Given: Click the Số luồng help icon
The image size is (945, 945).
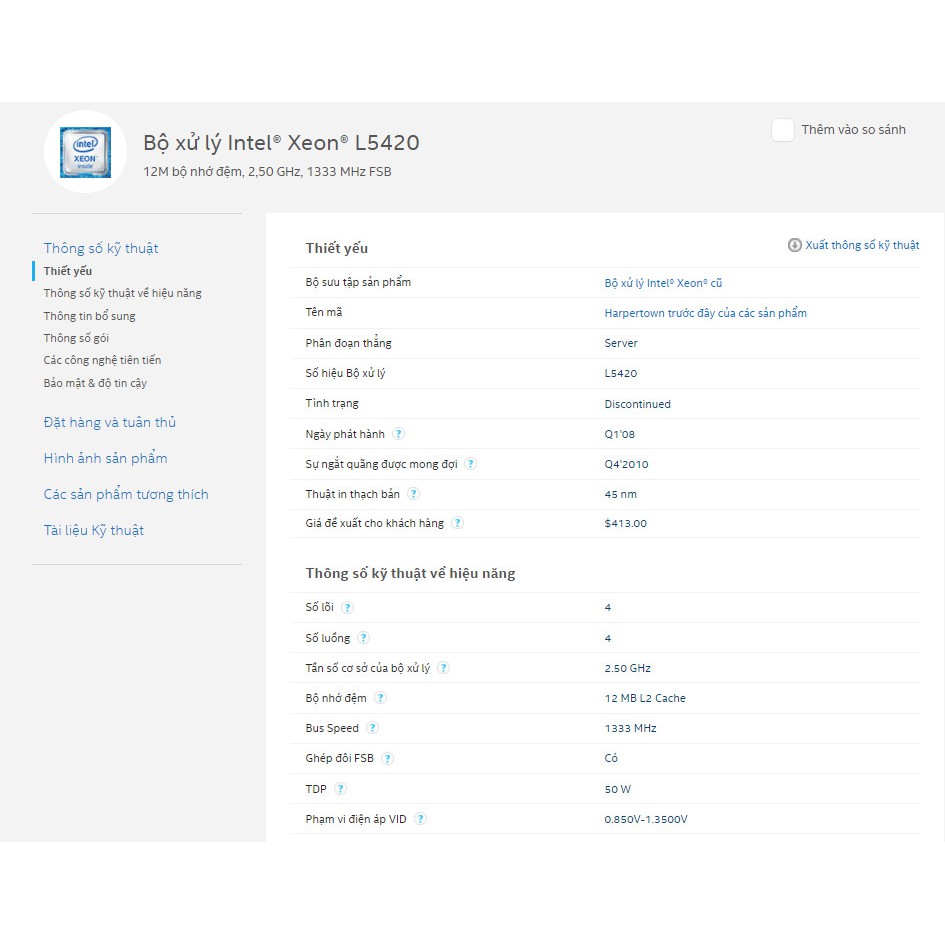Looking at the screenshot, I should tap(364, 638).
